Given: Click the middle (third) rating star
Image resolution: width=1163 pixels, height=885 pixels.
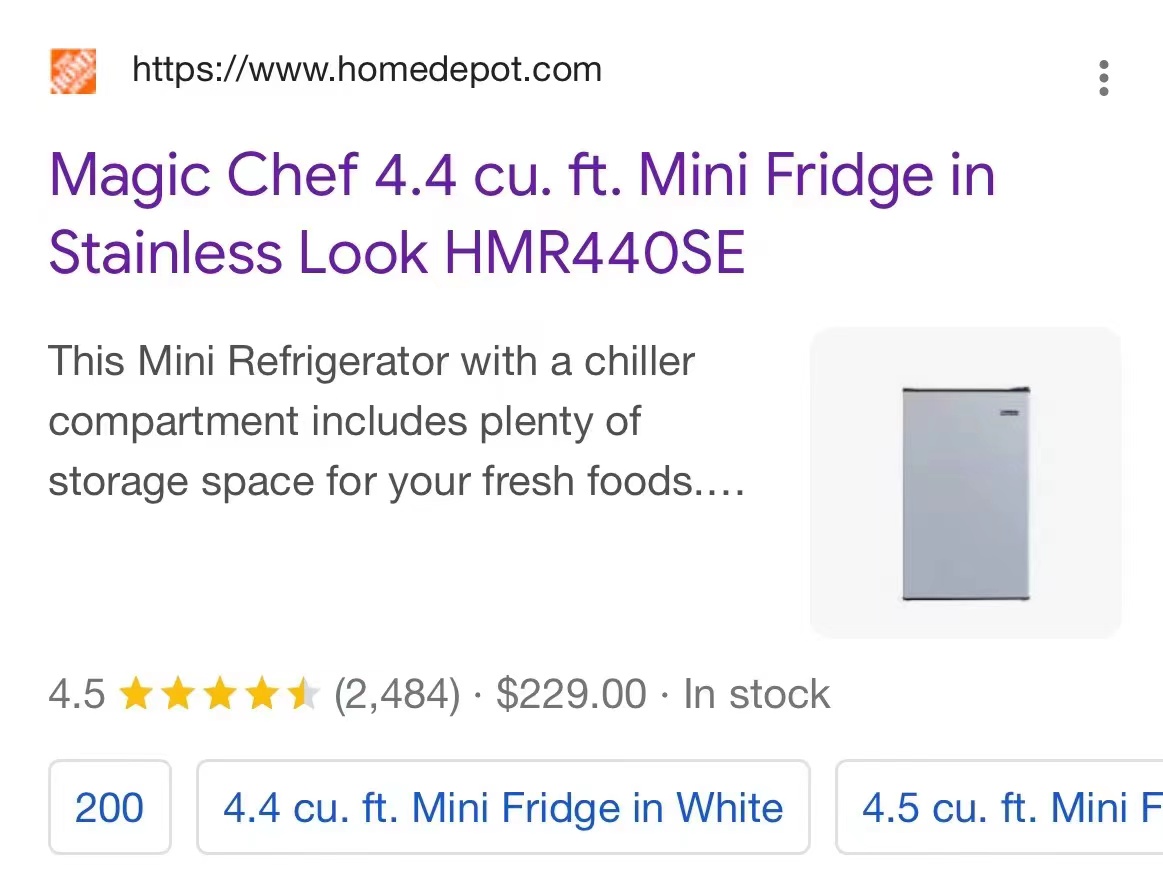Looking at the screenshot, I should click(x=219, y=694).
